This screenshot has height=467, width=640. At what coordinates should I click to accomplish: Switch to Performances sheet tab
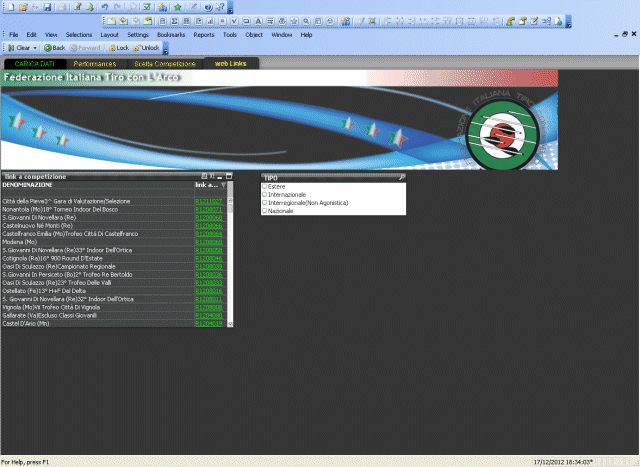[95, 64]
